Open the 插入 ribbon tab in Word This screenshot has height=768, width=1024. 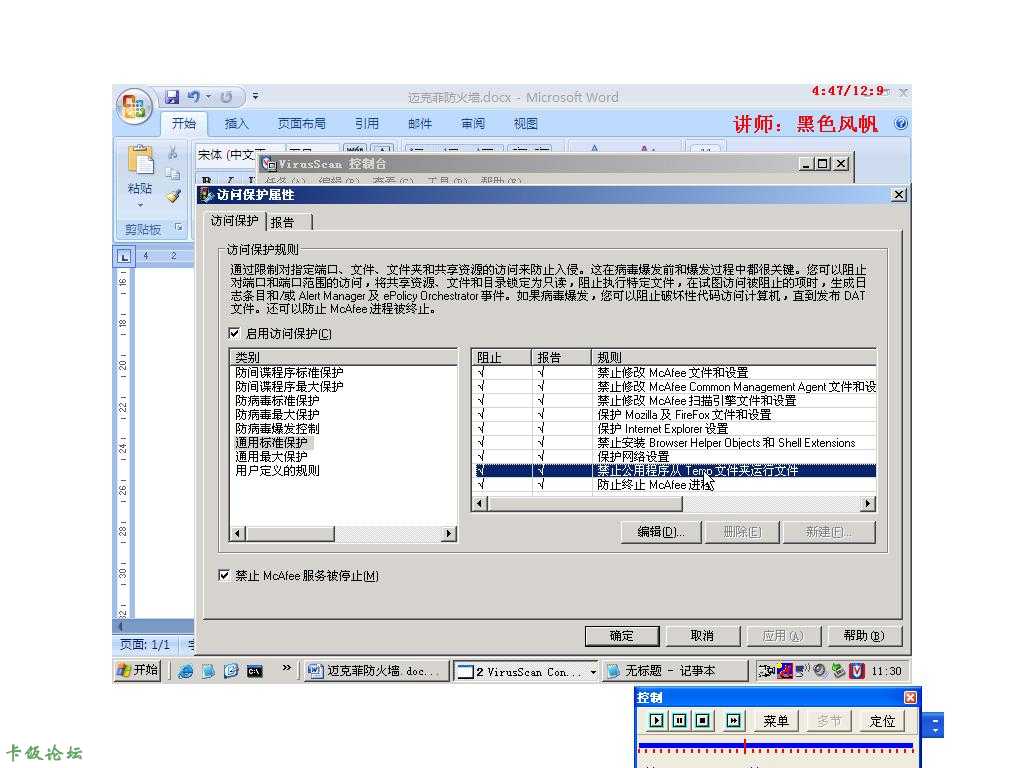236,123
